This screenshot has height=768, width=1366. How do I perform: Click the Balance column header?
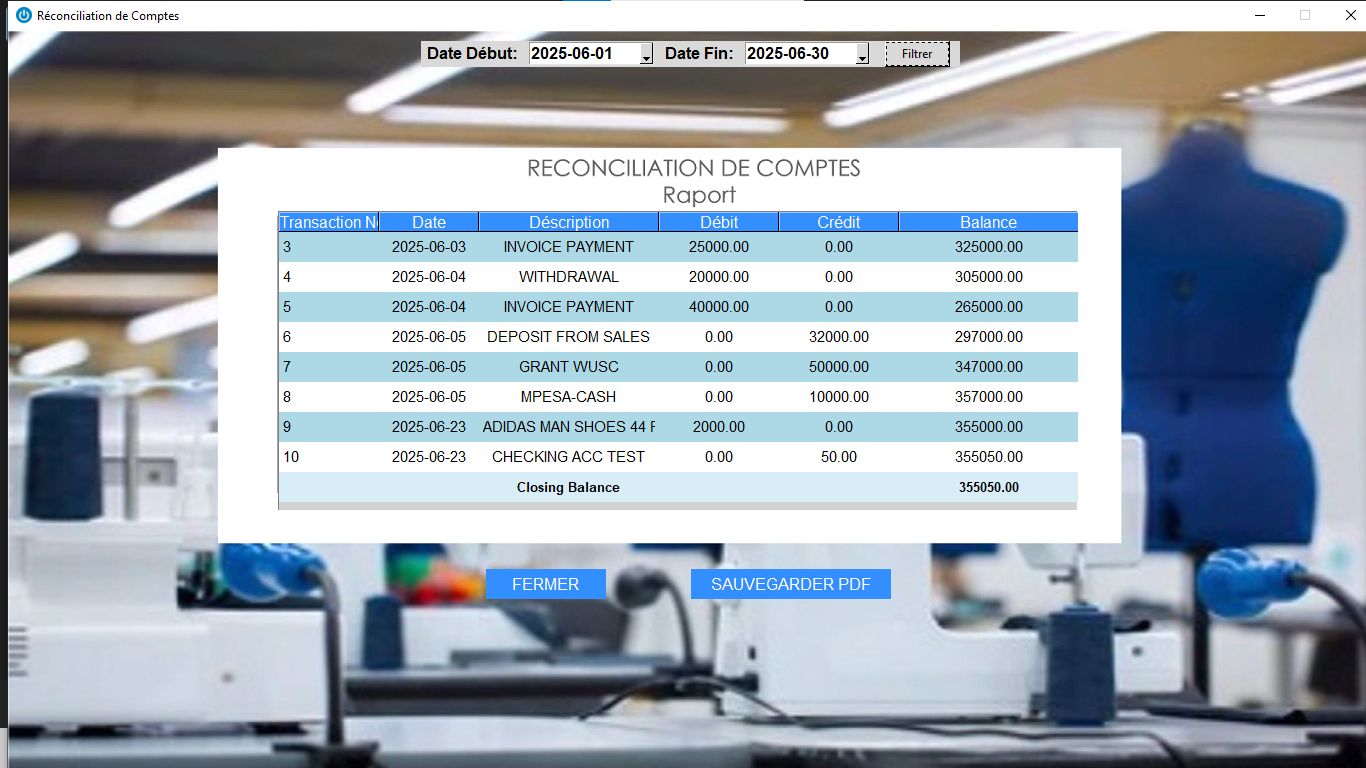coord(988,222)
